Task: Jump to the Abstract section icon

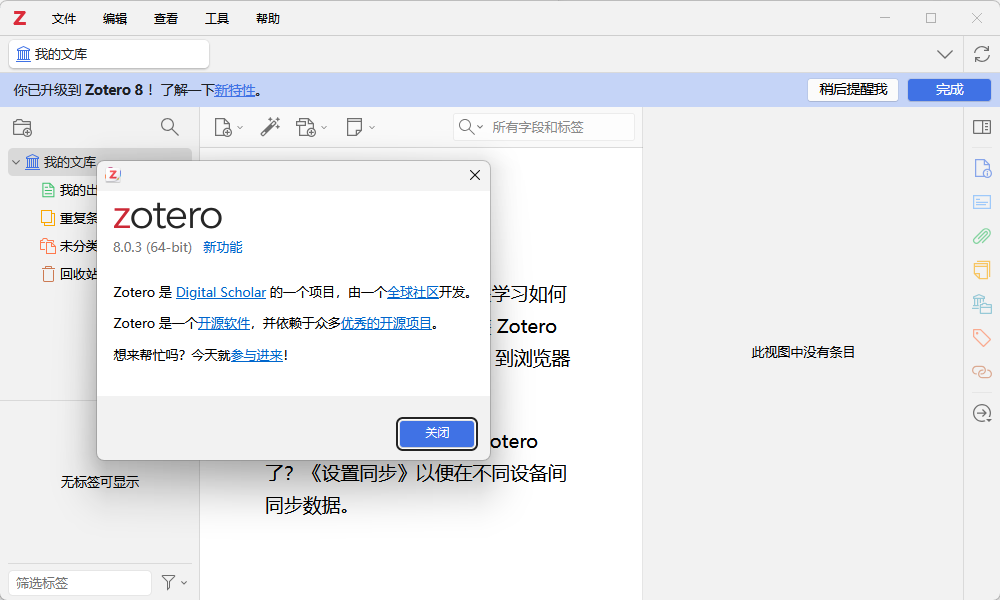Action: (x=982, y=203)
